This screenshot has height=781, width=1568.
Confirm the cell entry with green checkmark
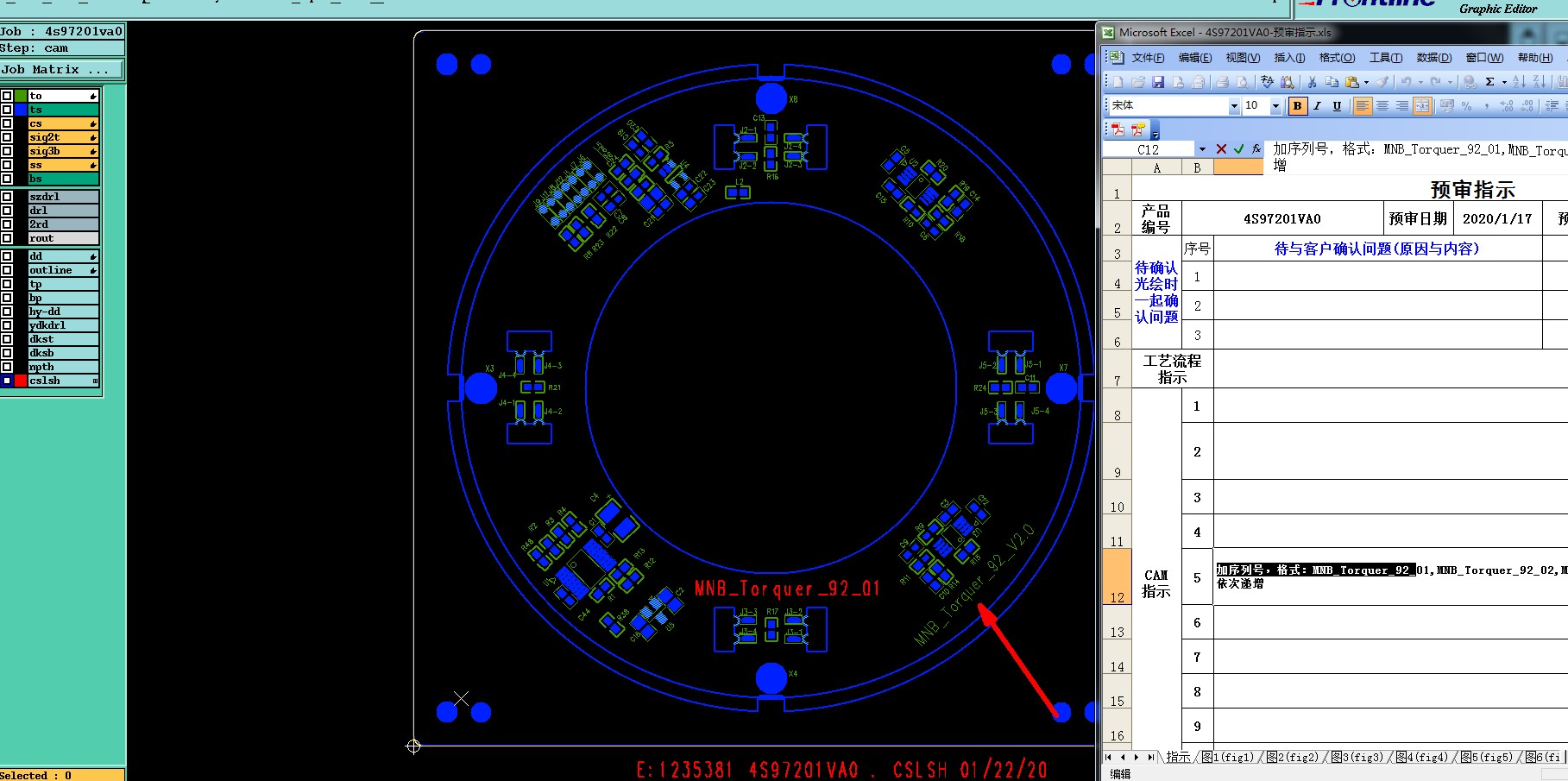pos(1238,149)
